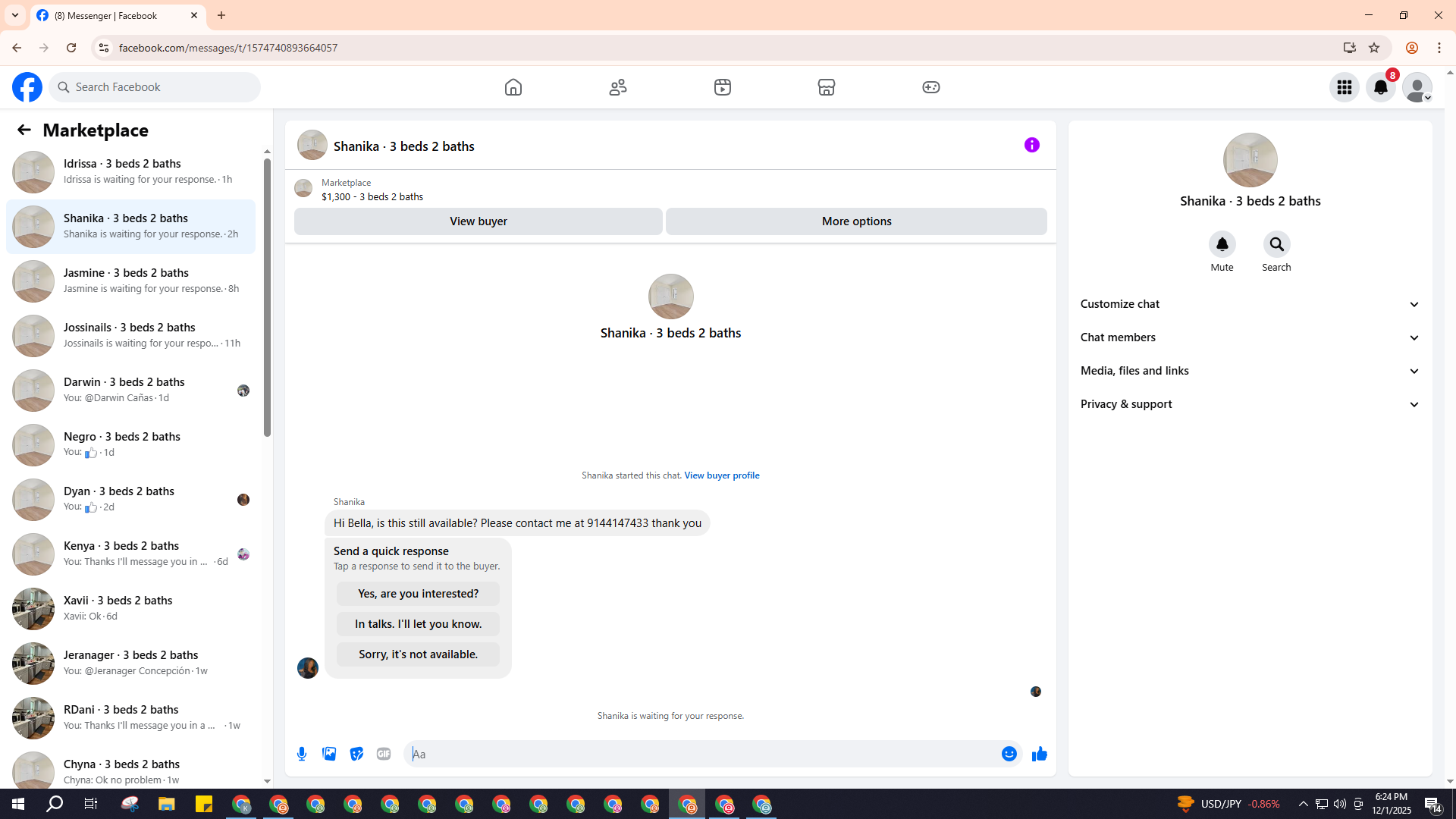Open the Marketplace storefront icon
Screen dimensions: 1456x819
[x=827, y=87]
